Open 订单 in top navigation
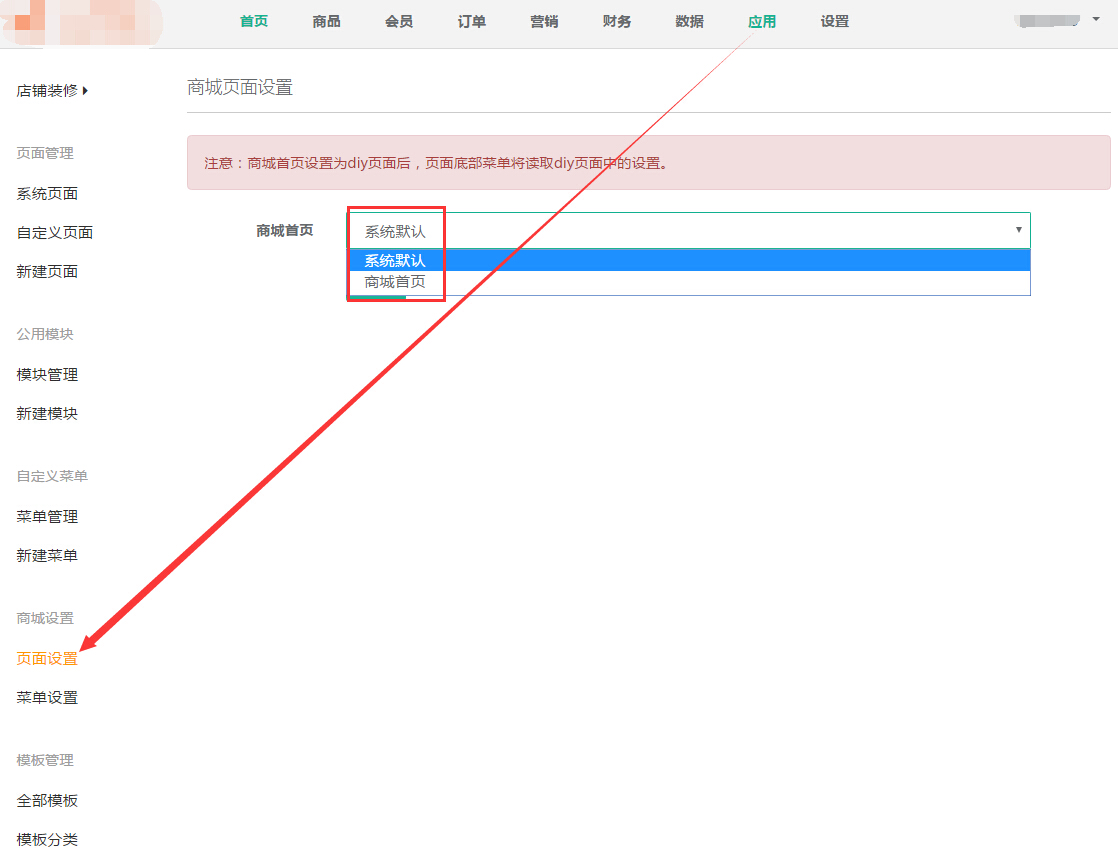This screenshot has height=852, width=1118. pos(471,22)
